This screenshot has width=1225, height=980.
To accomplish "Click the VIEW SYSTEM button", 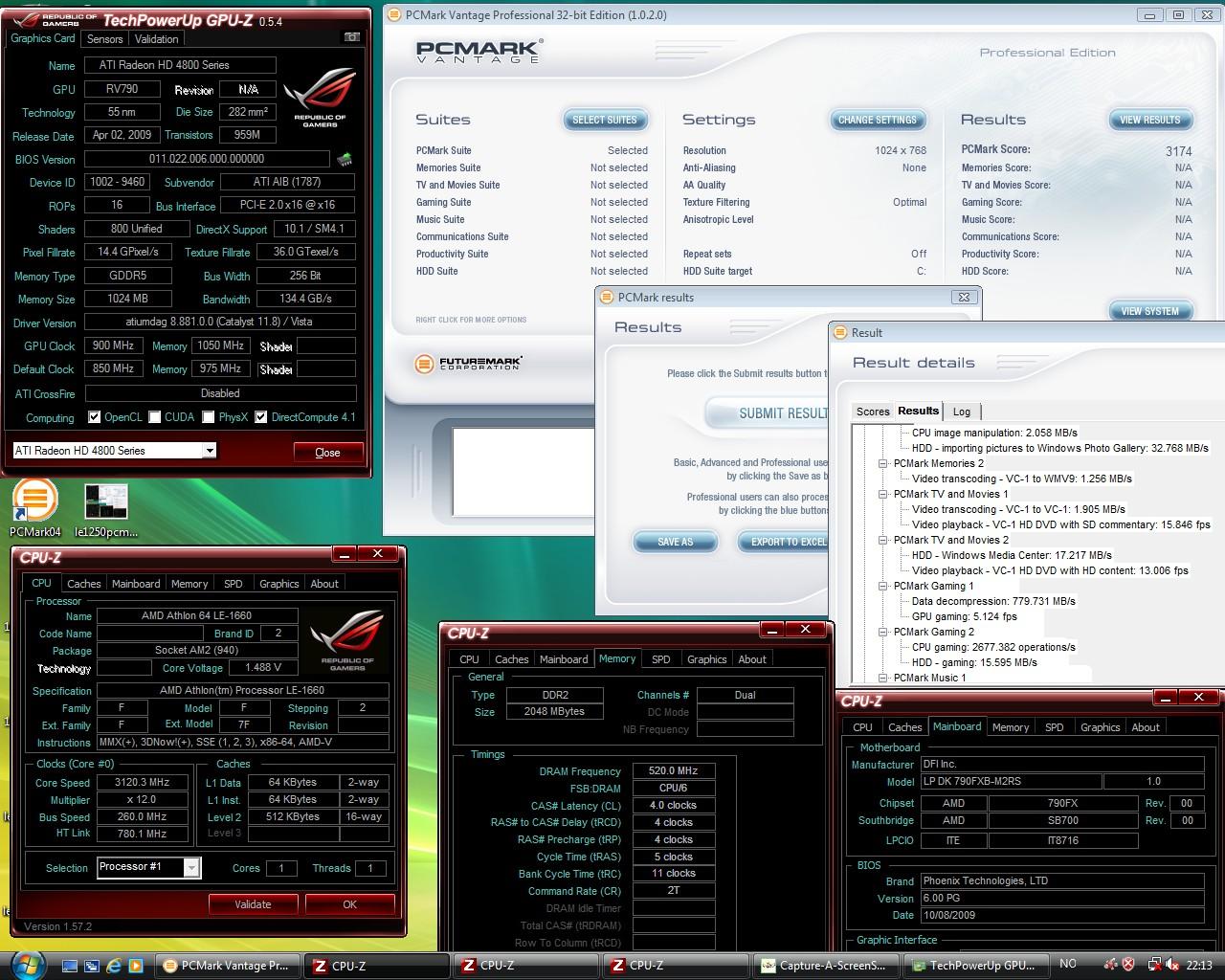I will 1149,311.
